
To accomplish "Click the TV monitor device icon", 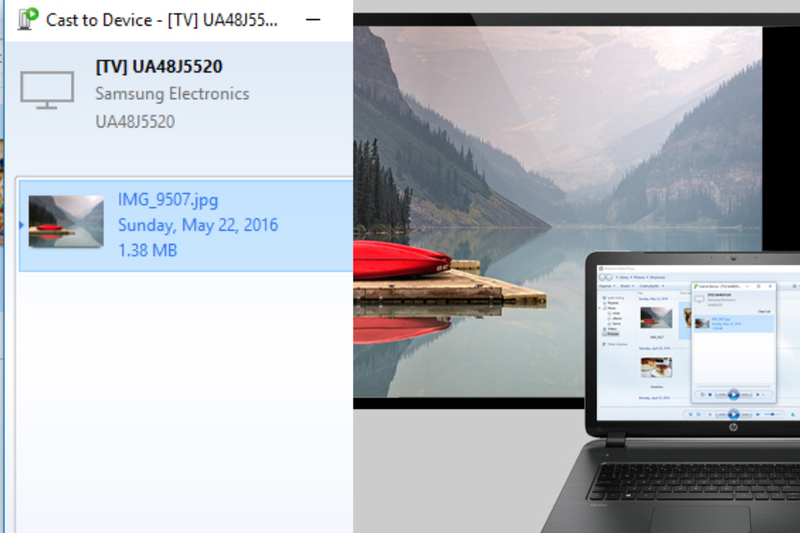I will 47,90.
